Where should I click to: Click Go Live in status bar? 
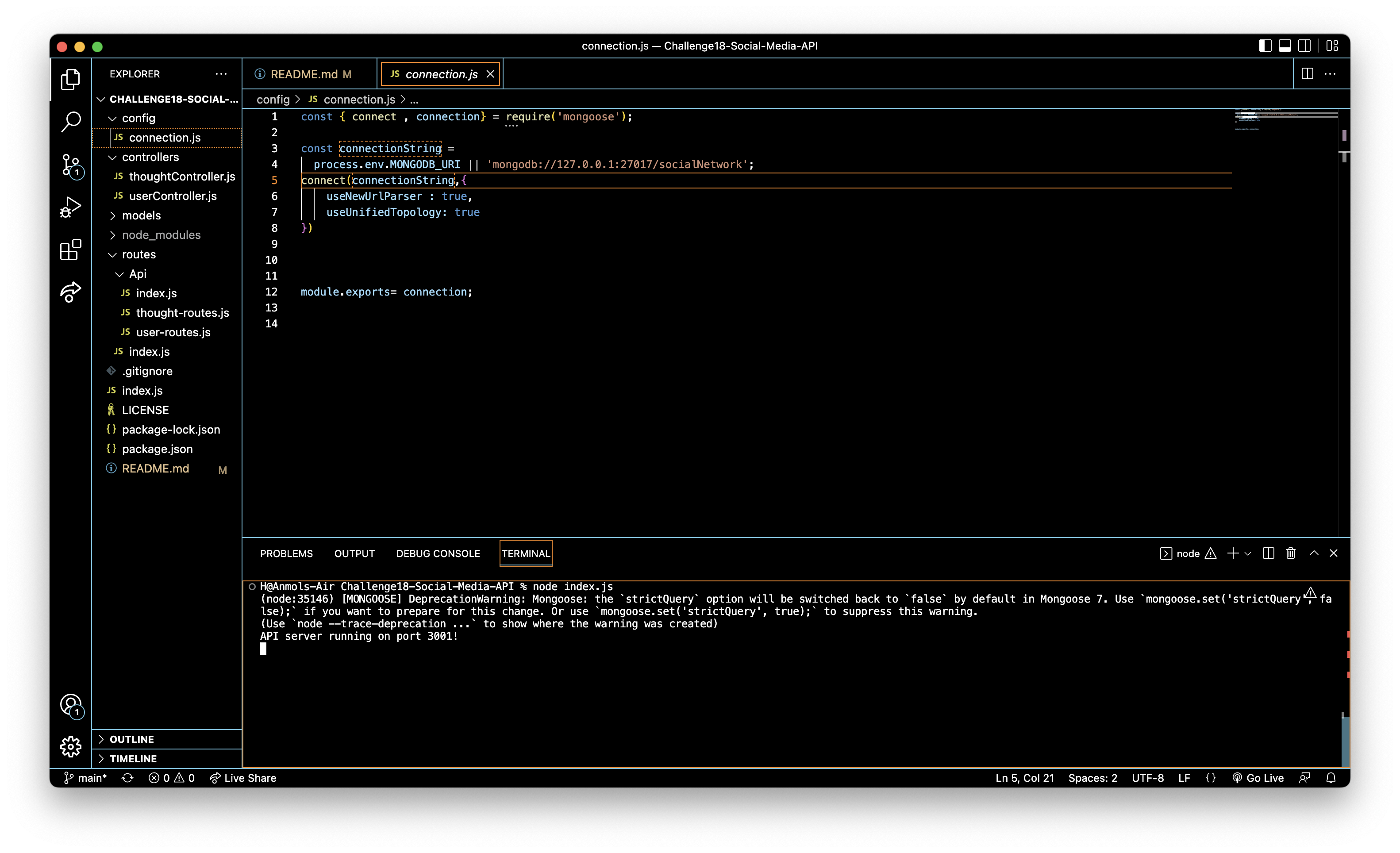1258,777
